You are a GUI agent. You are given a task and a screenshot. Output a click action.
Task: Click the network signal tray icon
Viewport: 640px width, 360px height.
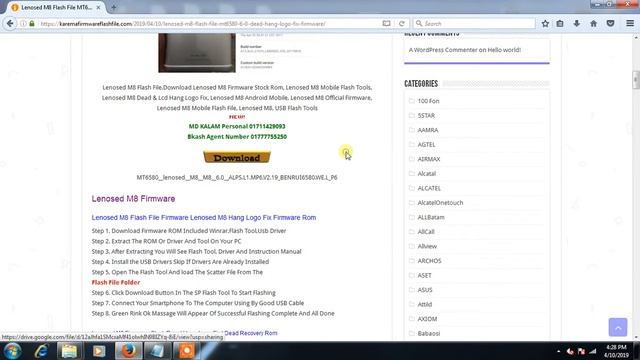coord(593,351)
